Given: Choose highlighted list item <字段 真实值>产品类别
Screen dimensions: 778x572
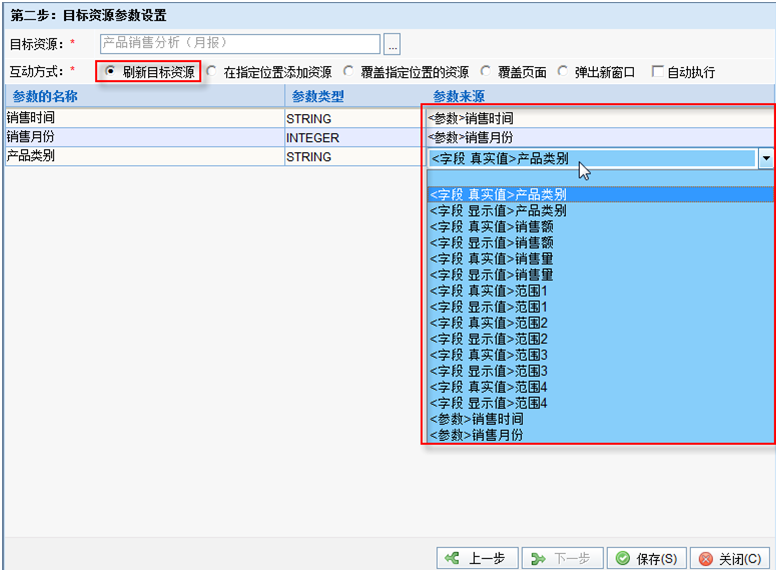Looking at the screenshot, I should (x=600, y=194).
